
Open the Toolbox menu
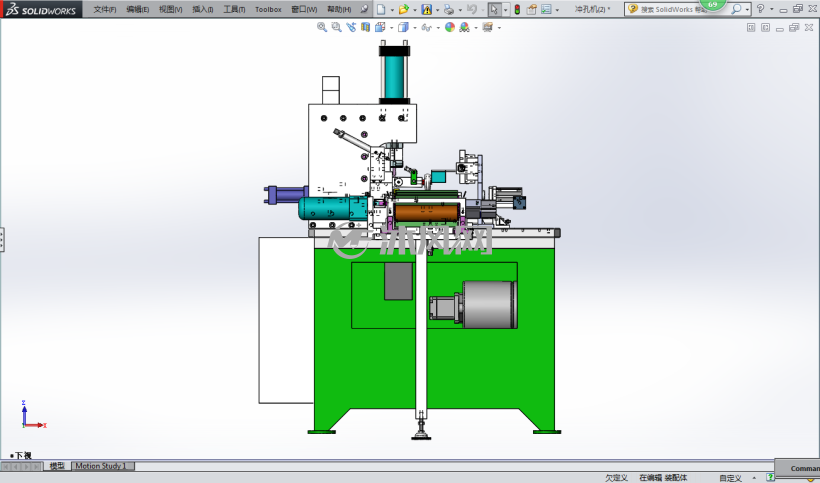point(268,9)
